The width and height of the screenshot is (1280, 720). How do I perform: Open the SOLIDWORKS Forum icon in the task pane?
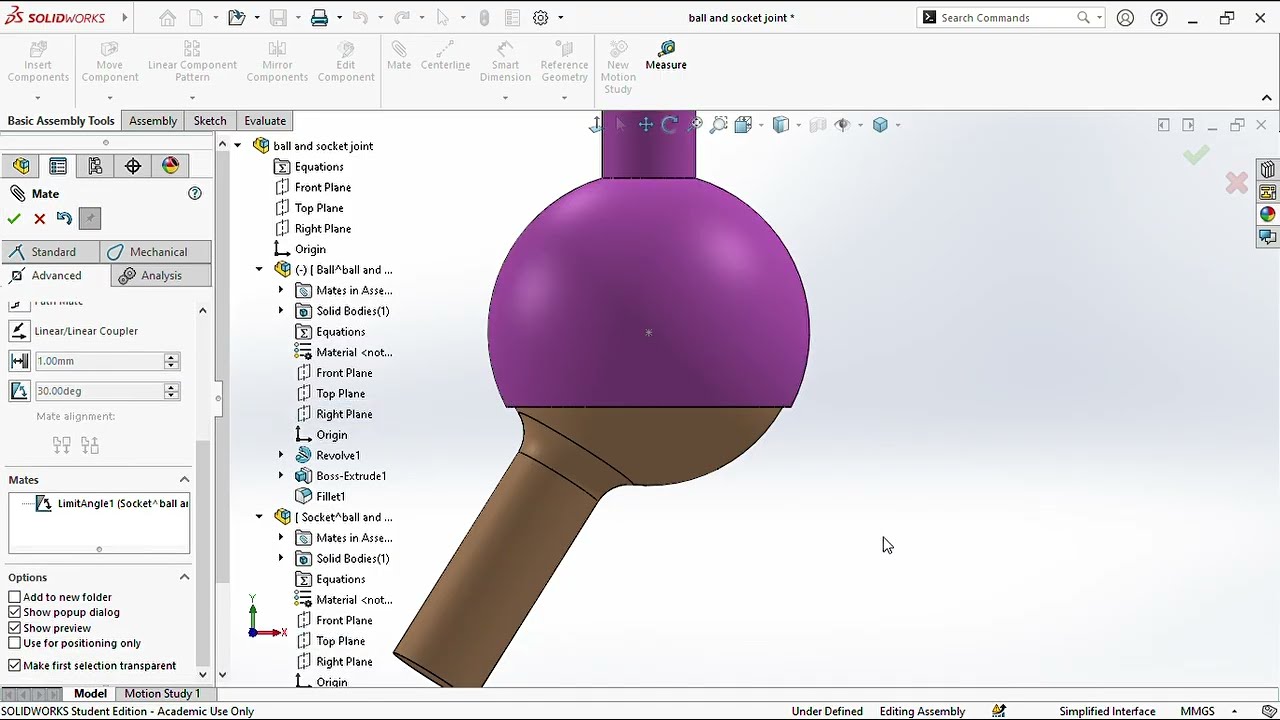(1267, 237)
